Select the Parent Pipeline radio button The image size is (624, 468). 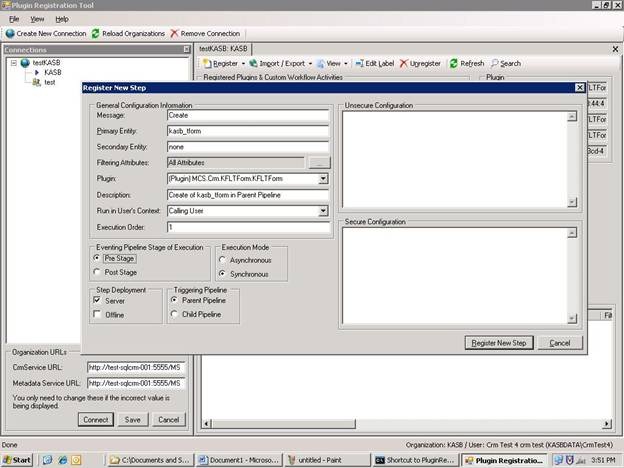coord(174,300)
